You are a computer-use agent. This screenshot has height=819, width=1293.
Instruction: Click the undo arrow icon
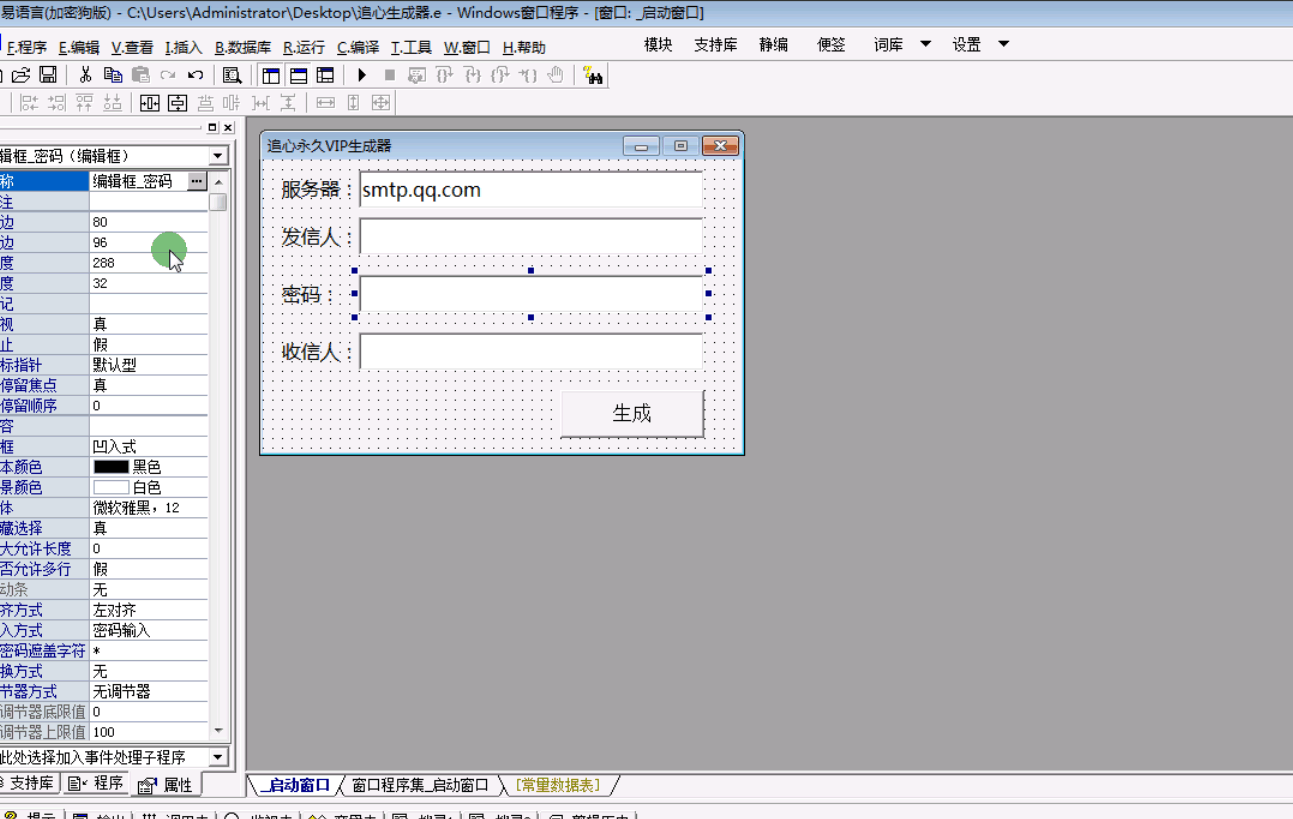tap(196, 75)
